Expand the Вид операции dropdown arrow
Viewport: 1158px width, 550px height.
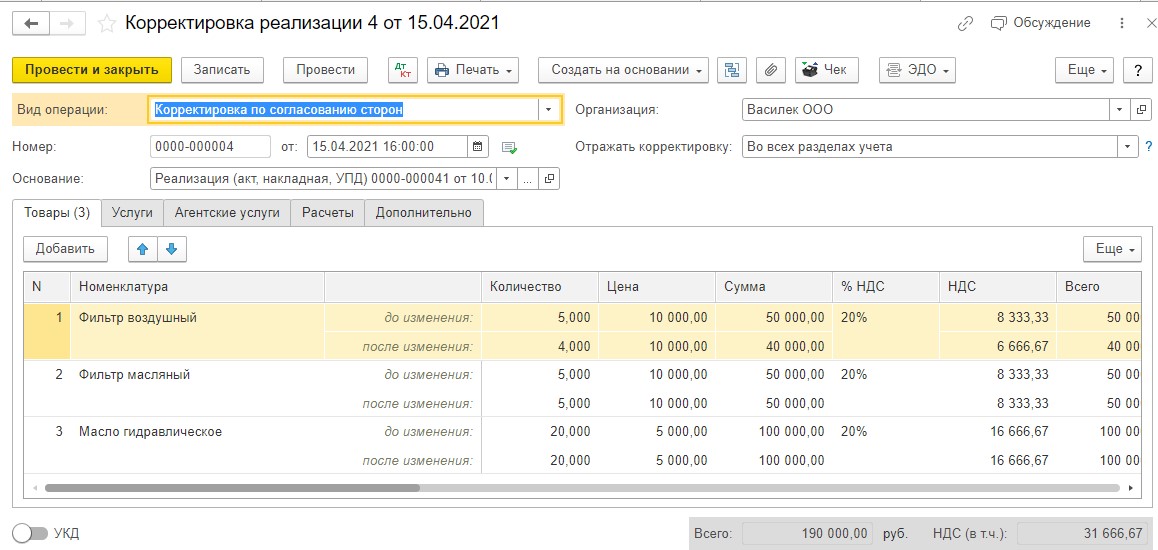tap(549, 109)
